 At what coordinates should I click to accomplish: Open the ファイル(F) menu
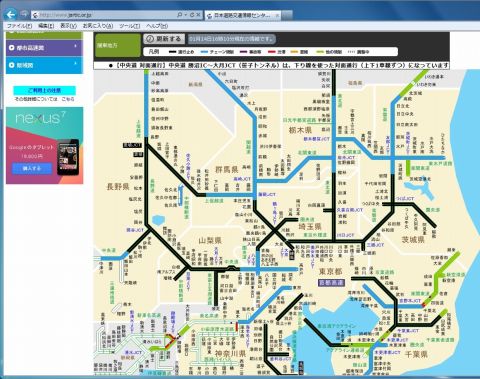pyautogui.click(x=19, y=26)
